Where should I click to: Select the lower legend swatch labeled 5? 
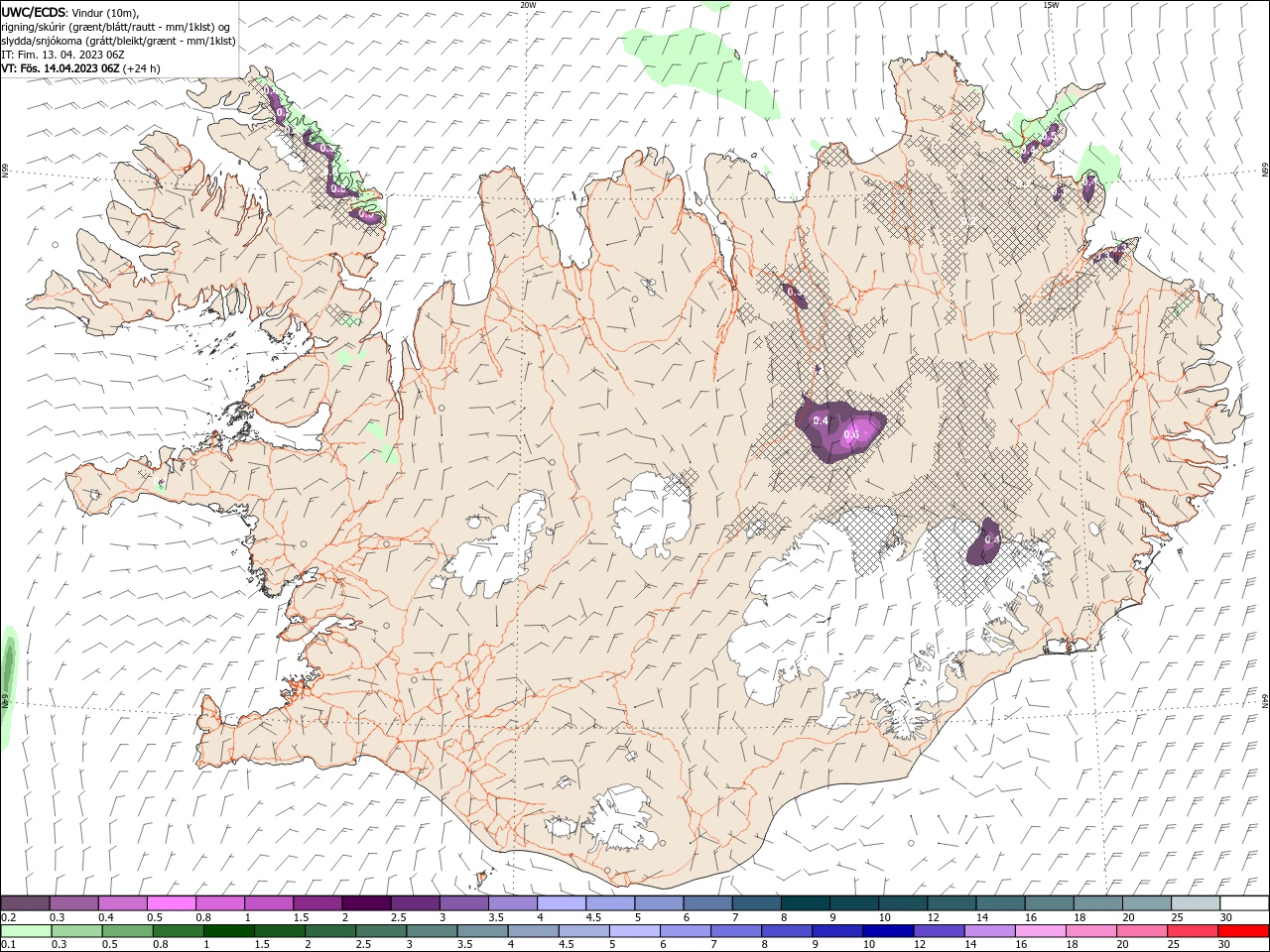(635, 931)
